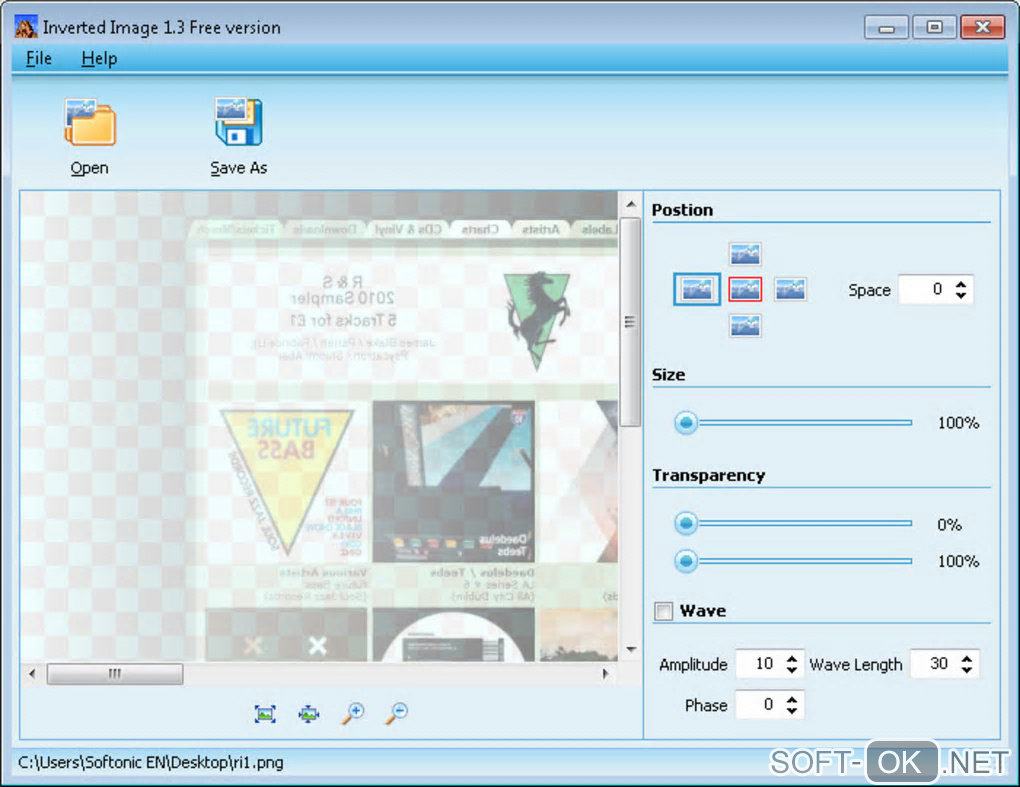Click the Size slider handle
The image size is (1020, 787).
click(x=686, y=423)
